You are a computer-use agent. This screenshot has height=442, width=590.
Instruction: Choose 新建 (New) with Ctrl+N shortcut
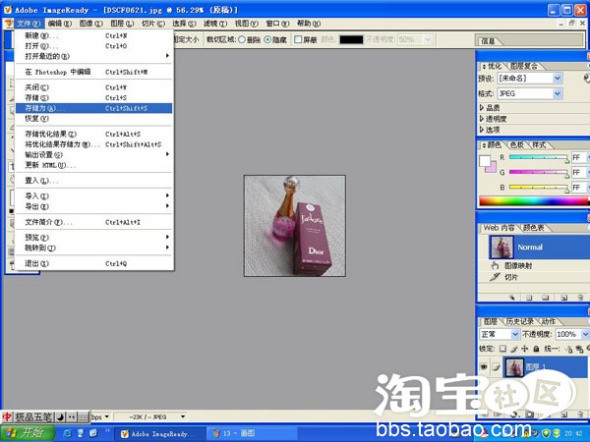tap(94, 36)
